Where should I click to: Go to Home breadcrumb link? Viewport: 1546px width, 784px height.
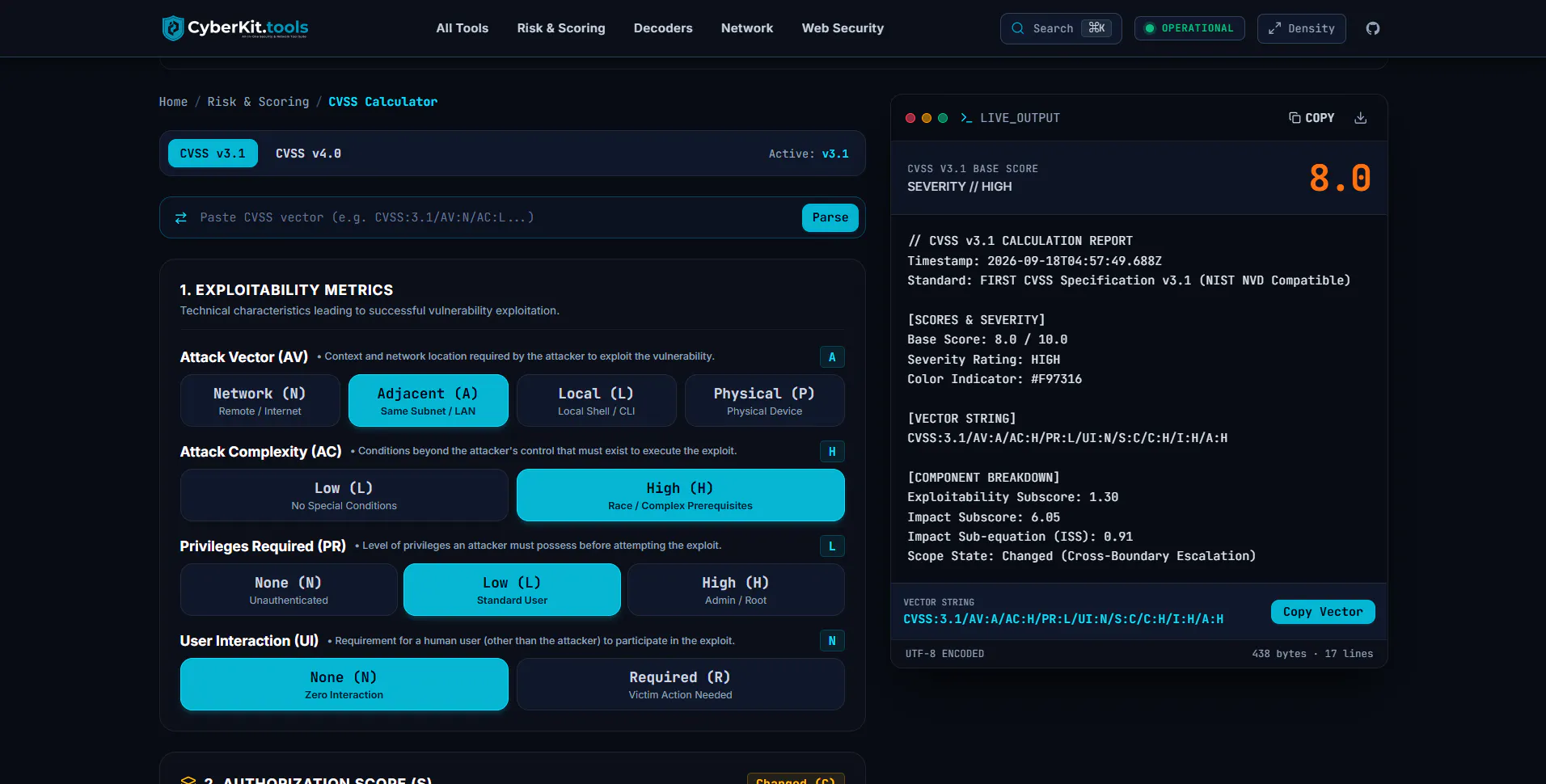tap(173, 102)
